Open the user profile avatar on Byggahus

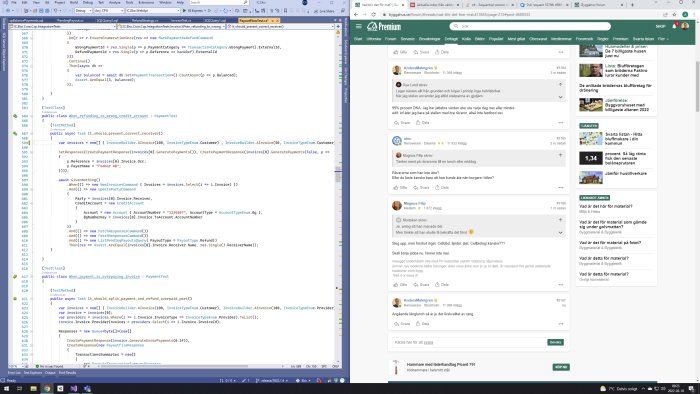click(685, 26)
